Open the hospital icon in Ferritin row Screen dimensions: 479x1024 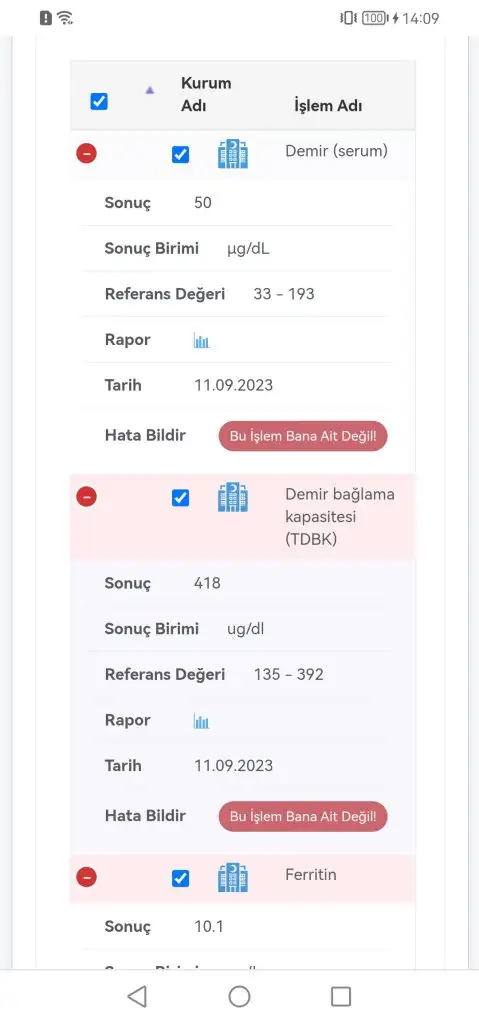(x=233, y=878)
